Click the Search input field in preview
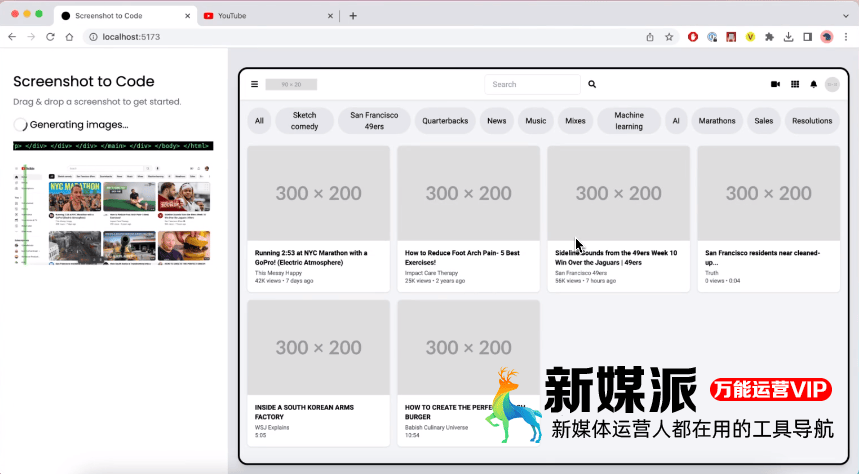This screenshot has width=859, height=474. pos(532,84)
